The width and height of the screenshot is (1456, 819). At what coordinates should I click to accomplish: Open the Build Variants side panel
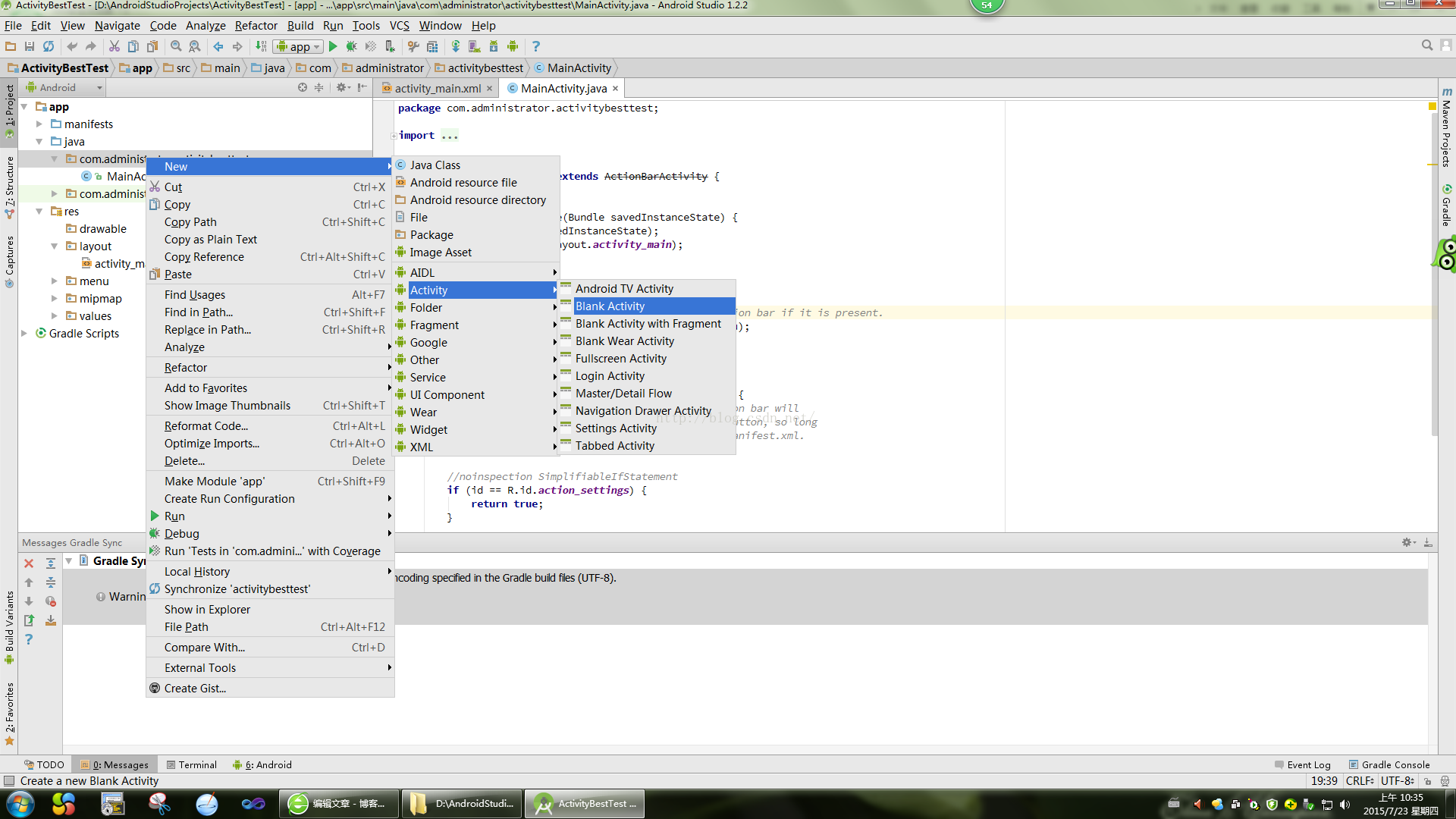point(9,626)
